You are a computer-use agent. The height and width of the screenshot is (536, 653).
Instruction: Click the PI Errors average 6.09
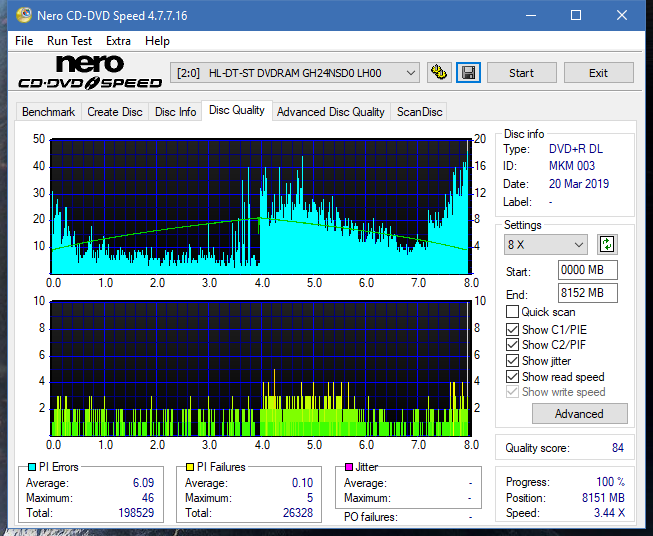coord(143,483)
